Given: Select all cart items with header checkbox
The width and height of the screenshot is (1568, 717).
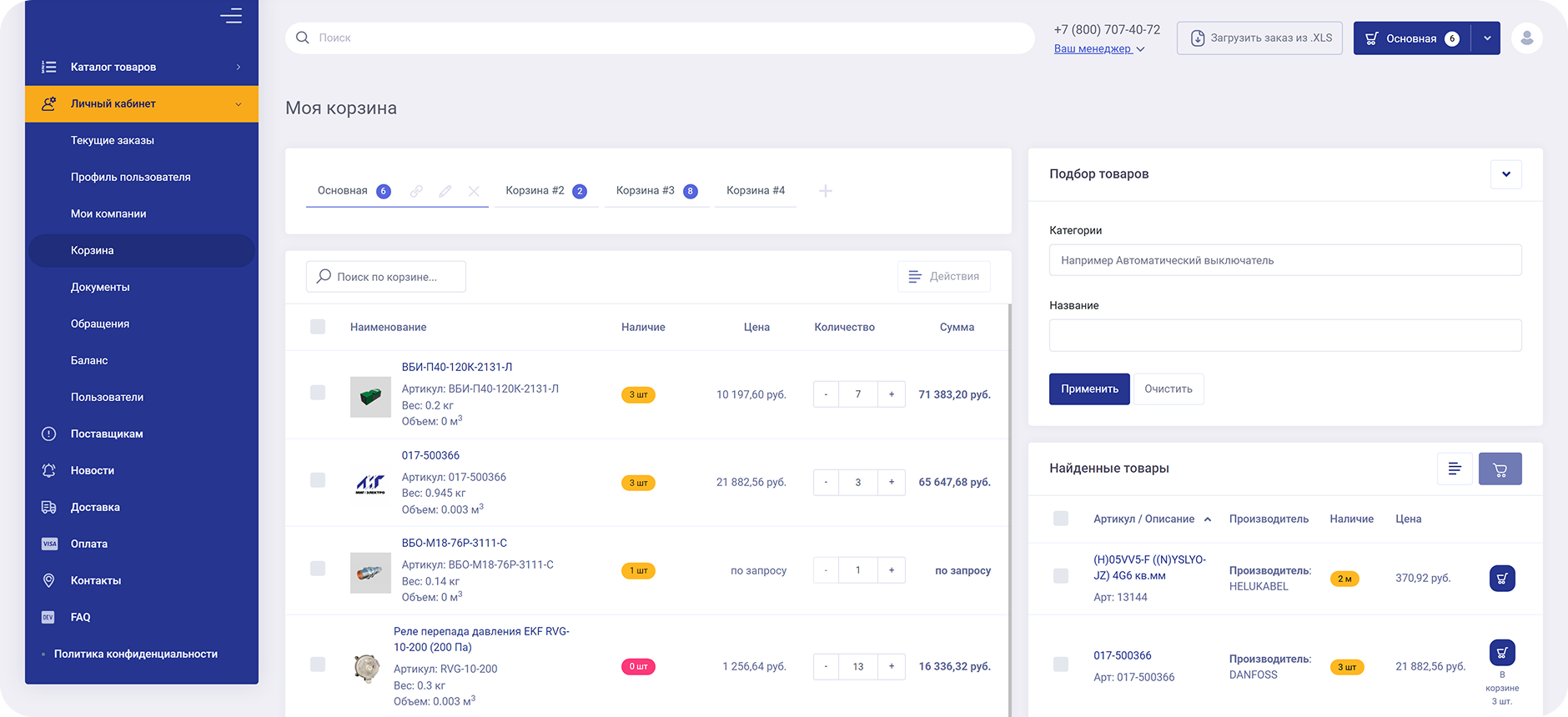Looking at the screenshot, I should 318,327.
